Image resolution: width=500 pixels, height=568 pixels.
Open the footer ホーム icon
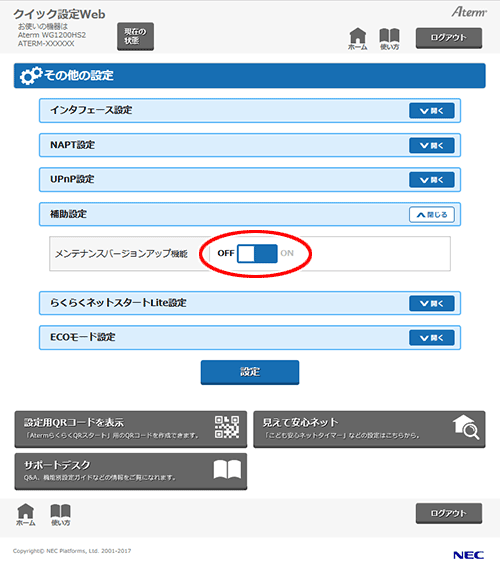click(26, 514)
